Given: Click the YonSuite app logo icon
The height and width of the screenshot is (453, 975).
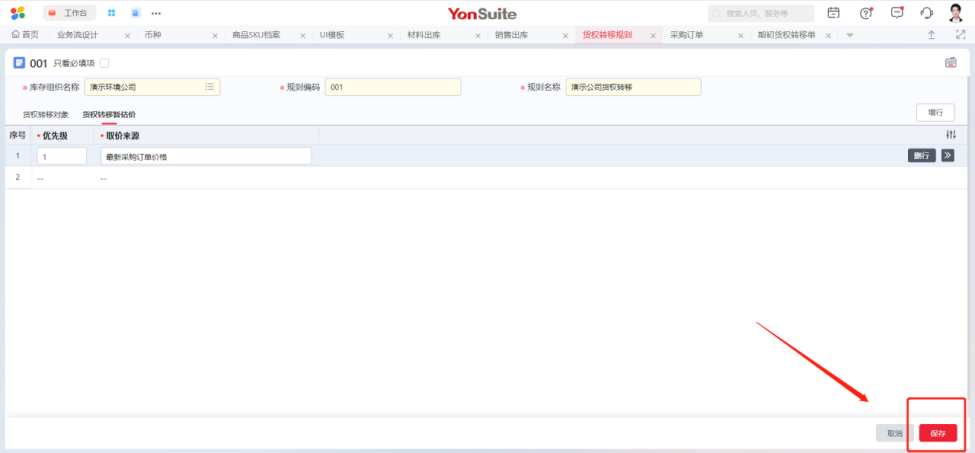Looking at the screenshot, I should click(18, 13).
